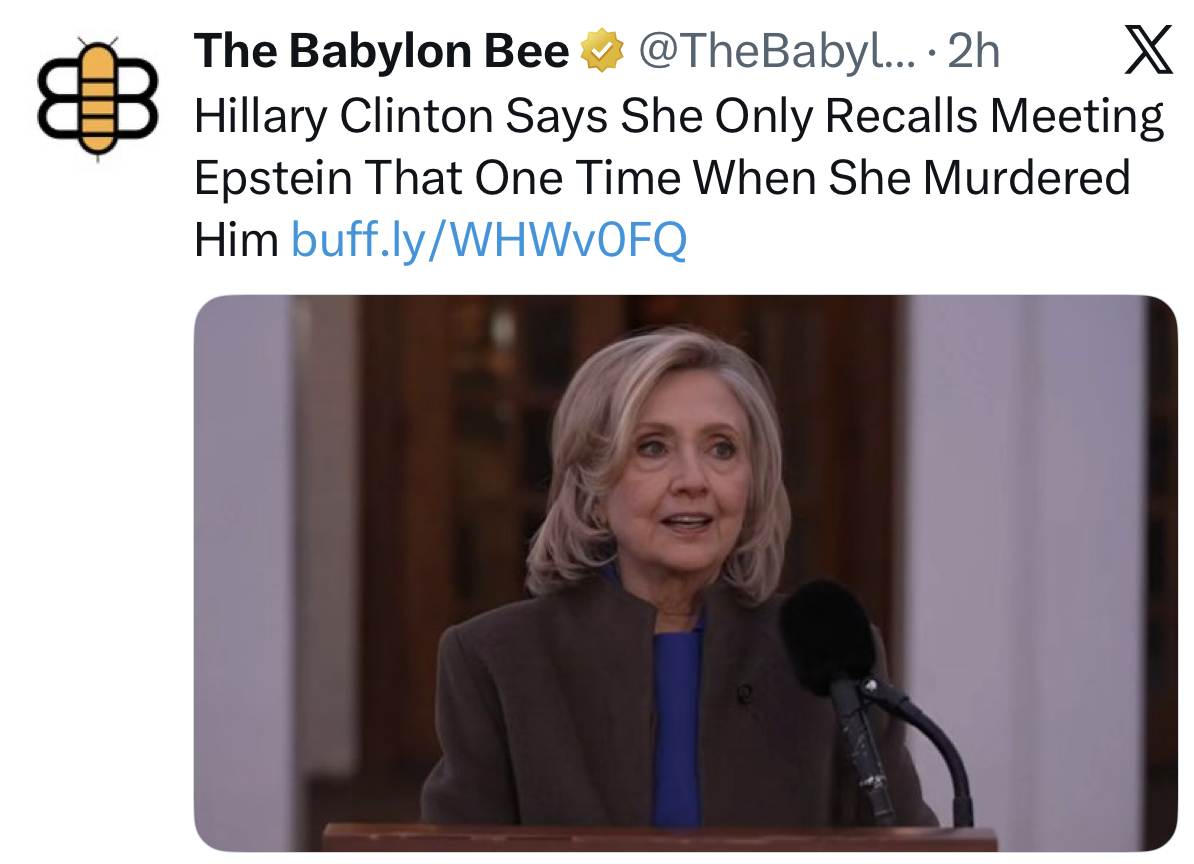Click the words "Hillary Clinton" in the tweet
Image resolution: width=1194 pixels, height=864 pixels.
pyautogui.click(x=344, y=117)
